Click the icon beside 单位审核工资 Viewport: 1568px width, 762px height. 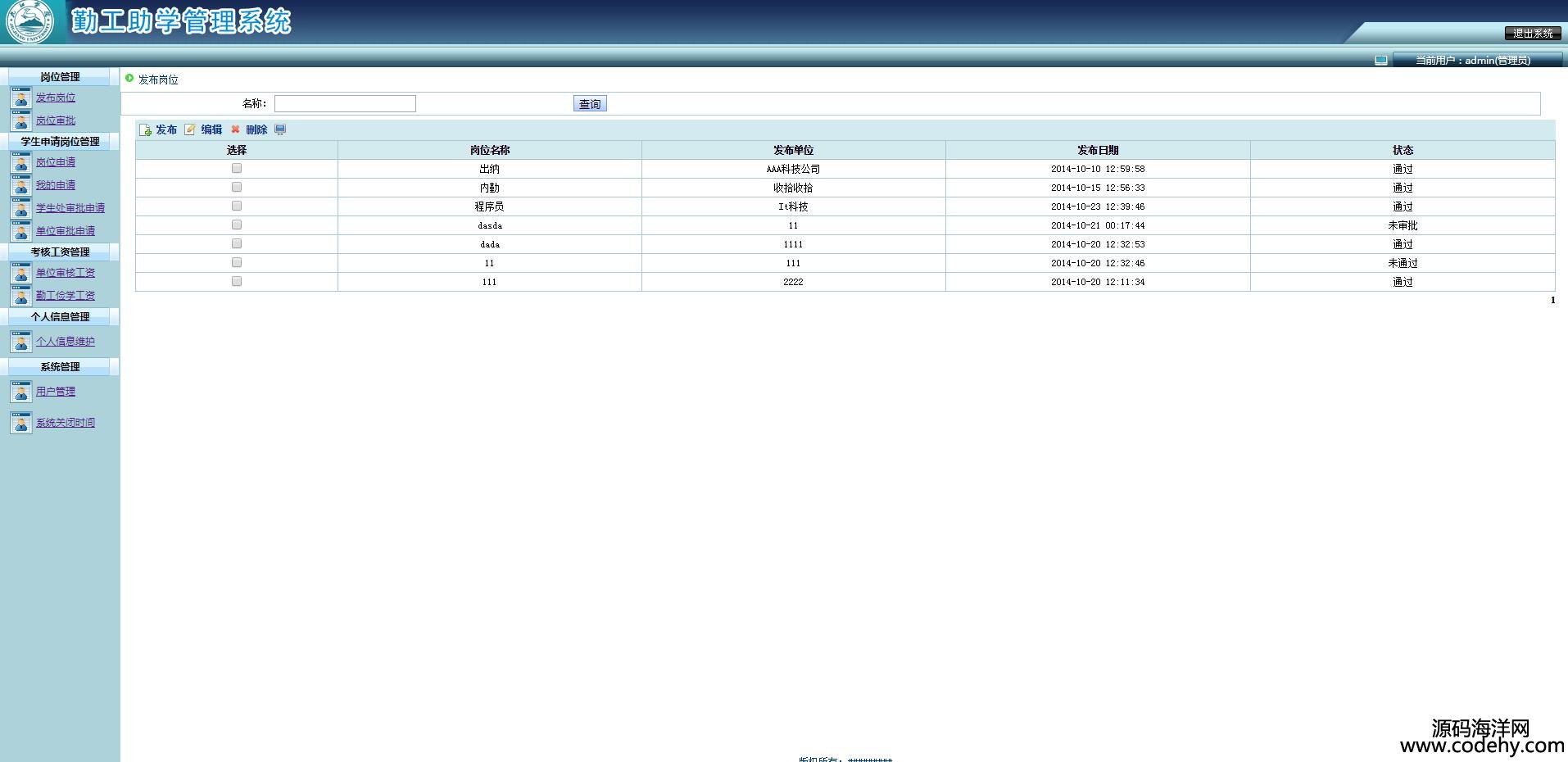(x=21, y=273)
